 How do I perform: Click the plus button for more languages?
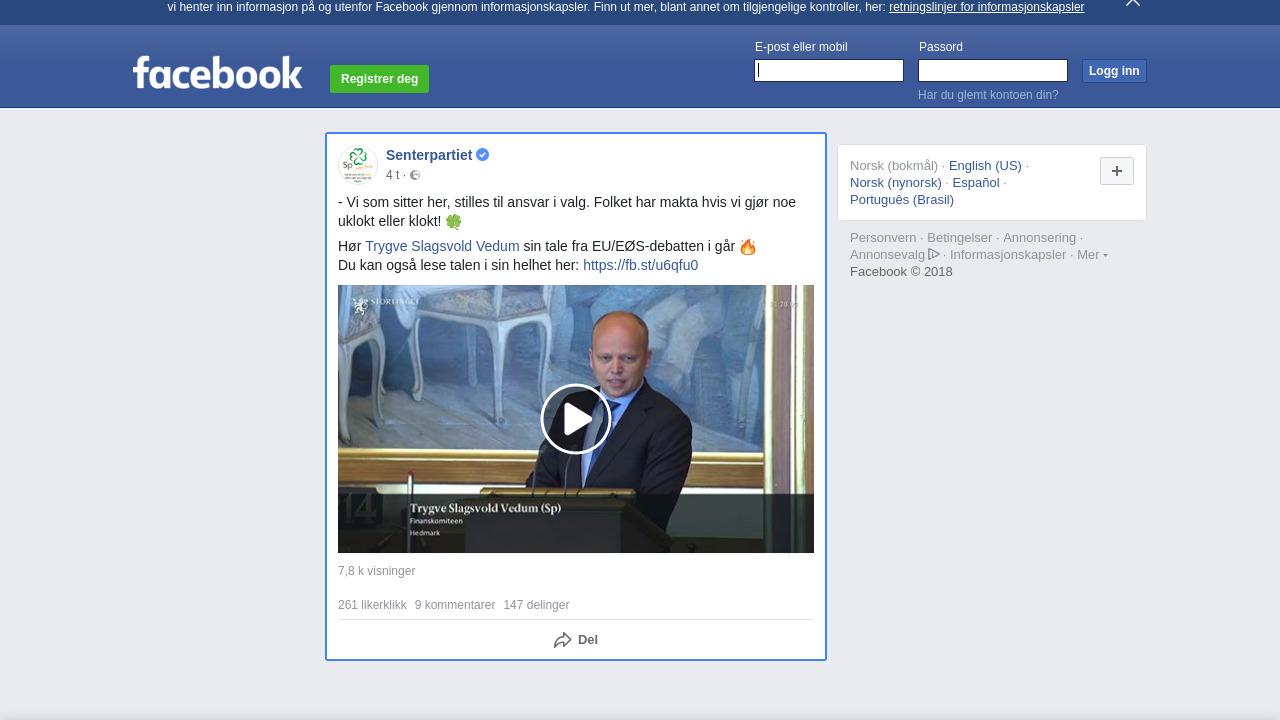(x=1117, y=171)
